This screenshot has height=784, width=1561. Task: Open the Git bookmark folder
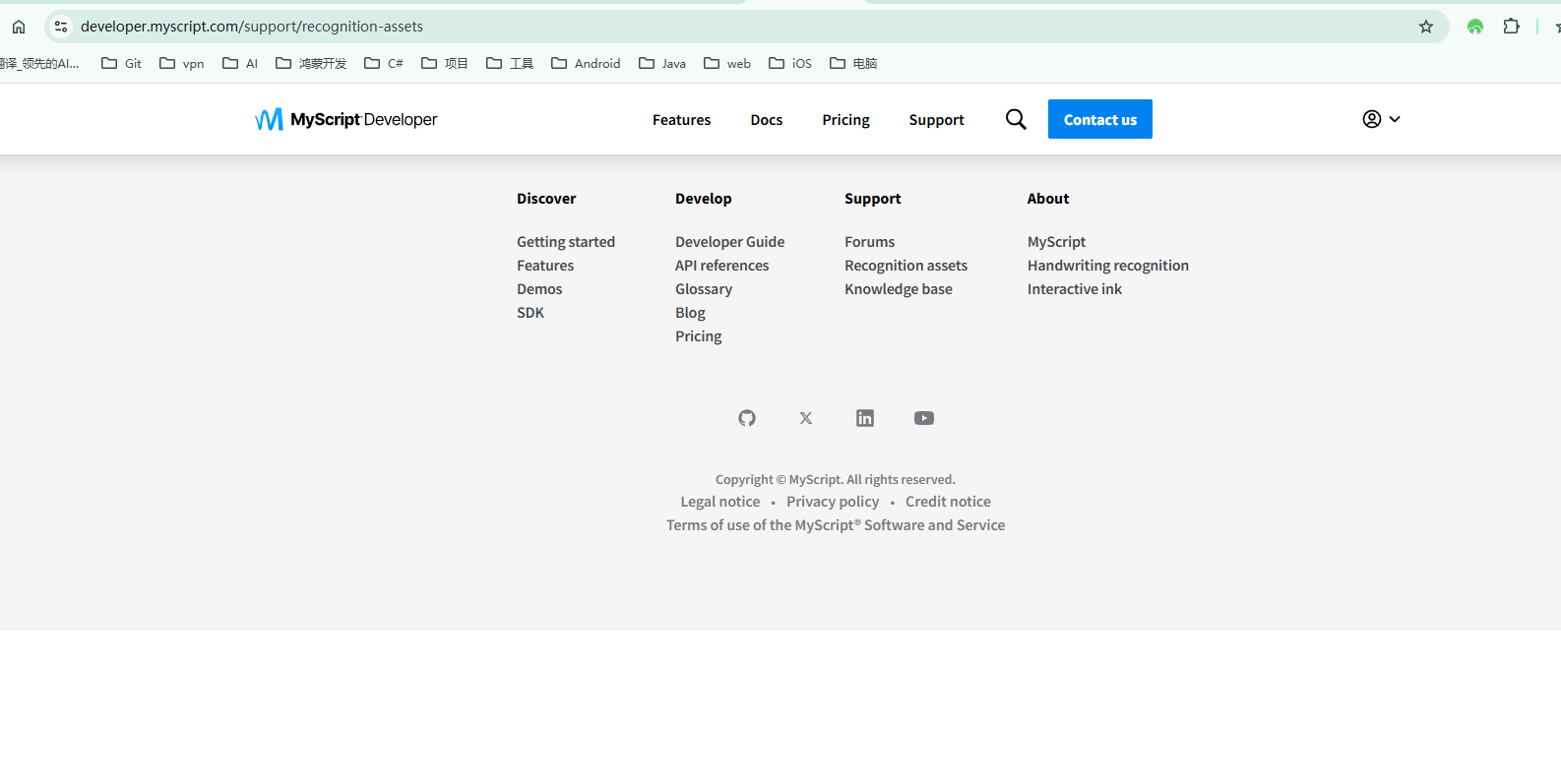point(121,63)
